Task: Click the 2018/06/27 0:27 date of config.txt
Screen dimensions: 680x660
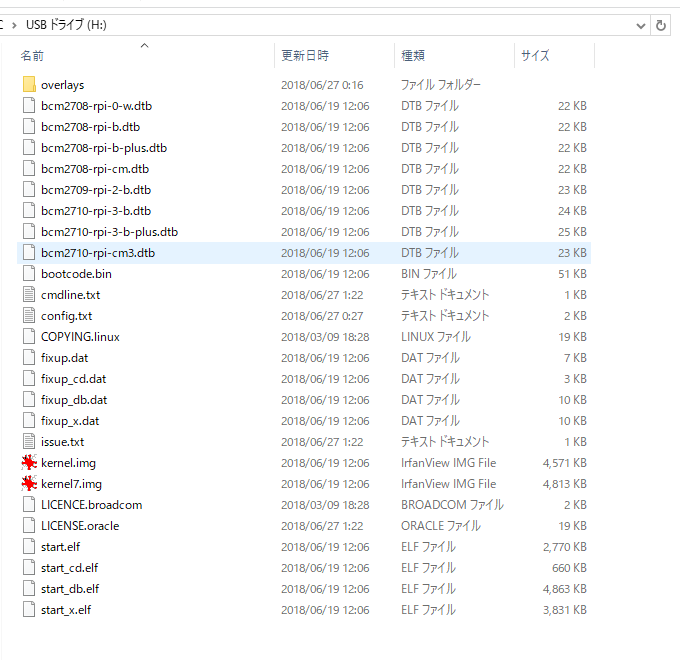Action: point(322,316)
